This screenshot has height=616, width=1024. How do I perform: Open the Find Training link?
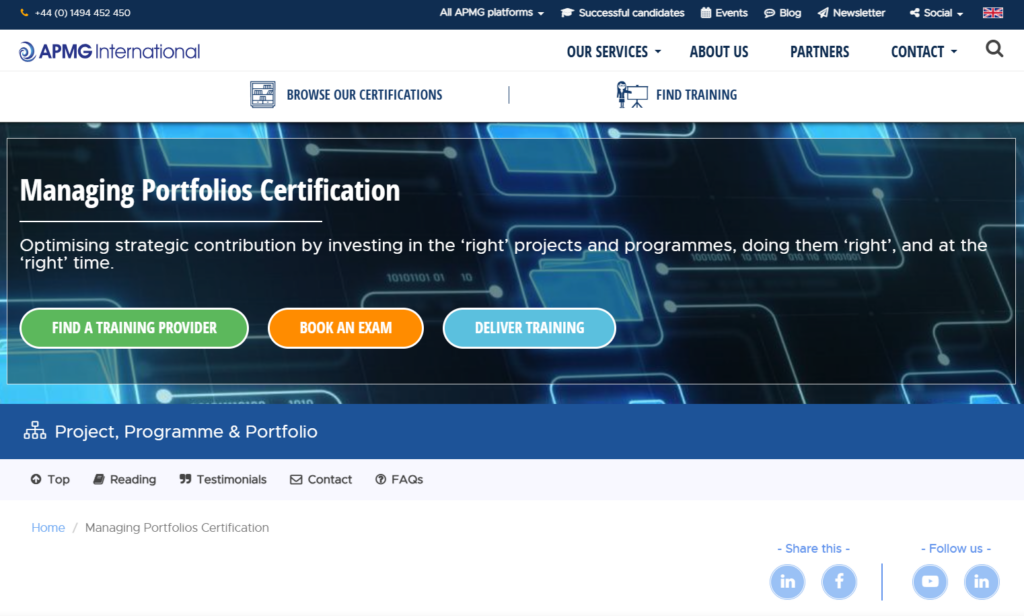pos(696,95)
